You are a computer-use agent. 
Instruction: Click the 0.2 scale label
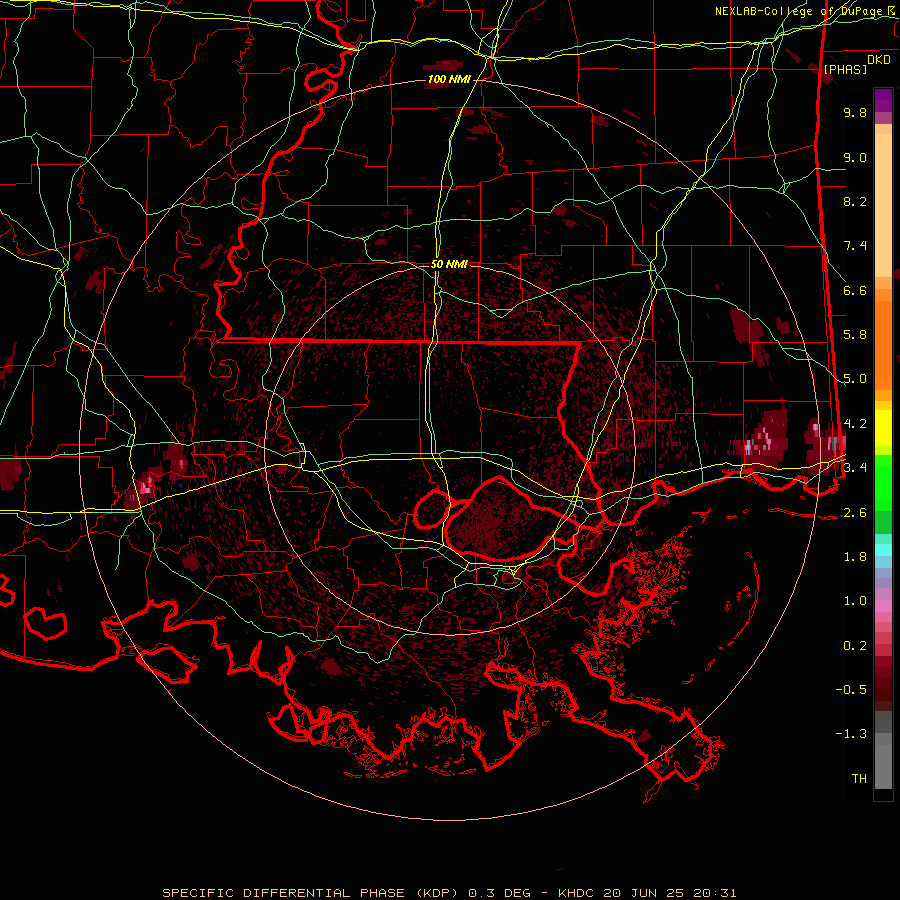point(855,646)
